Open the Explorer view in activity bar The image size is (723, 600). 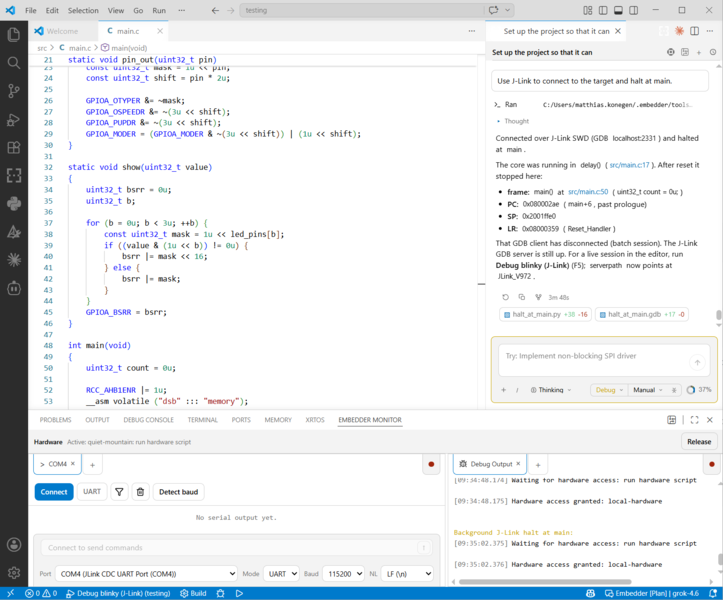14,35
